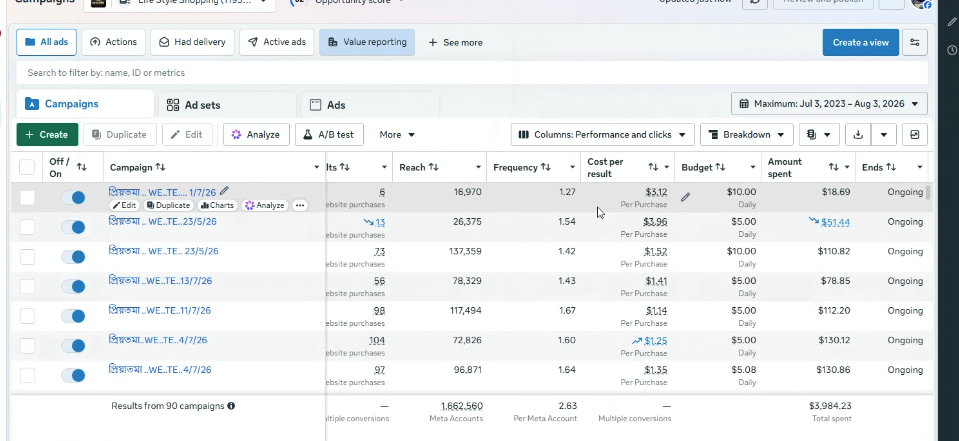Expand the Breakdown dropdown

click(747, 135)
